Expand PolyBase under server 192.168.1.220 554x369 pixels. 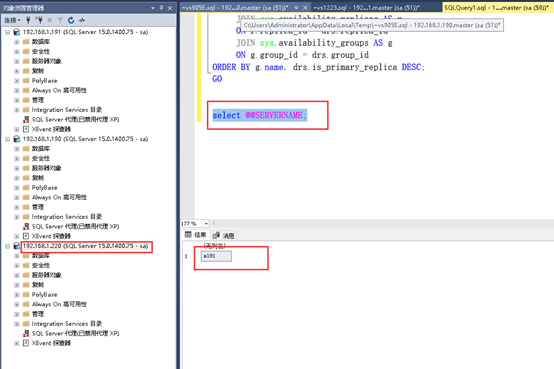17,294
